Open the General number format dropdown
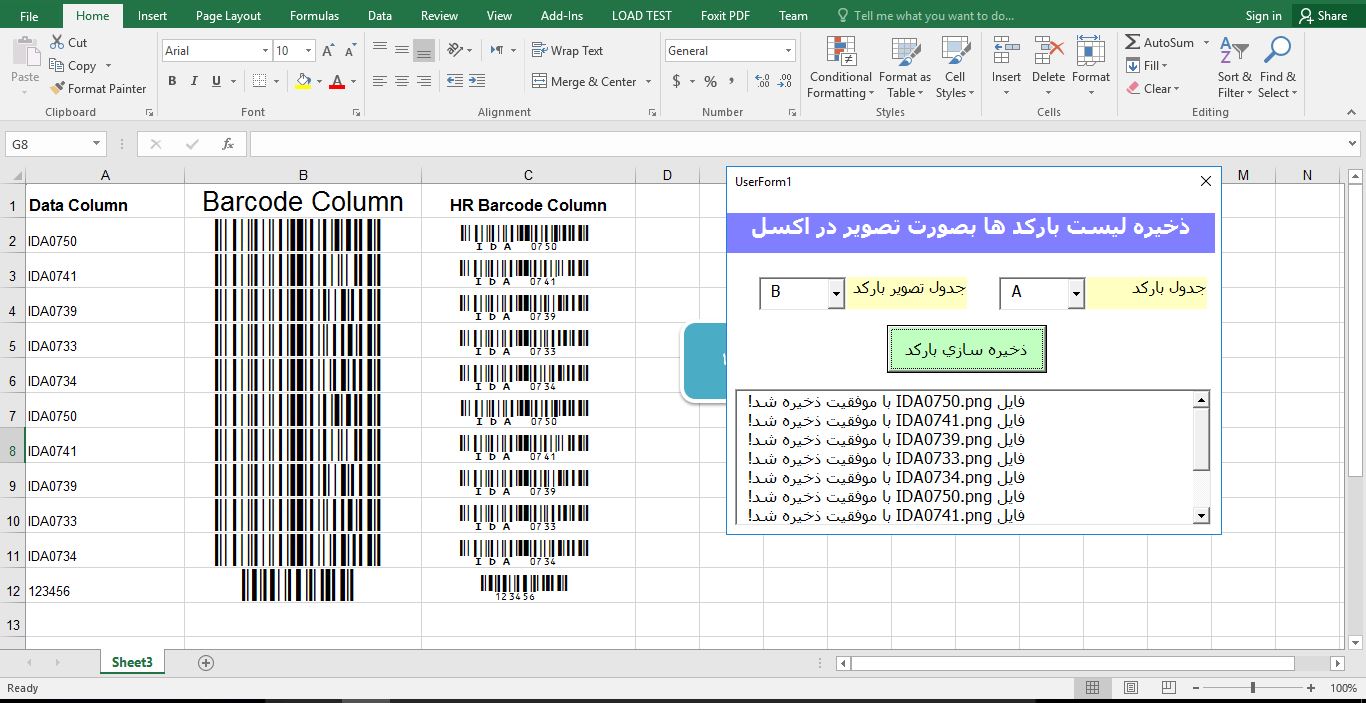The width and height of the screenshot is (1366, 703). click(789, 50)
